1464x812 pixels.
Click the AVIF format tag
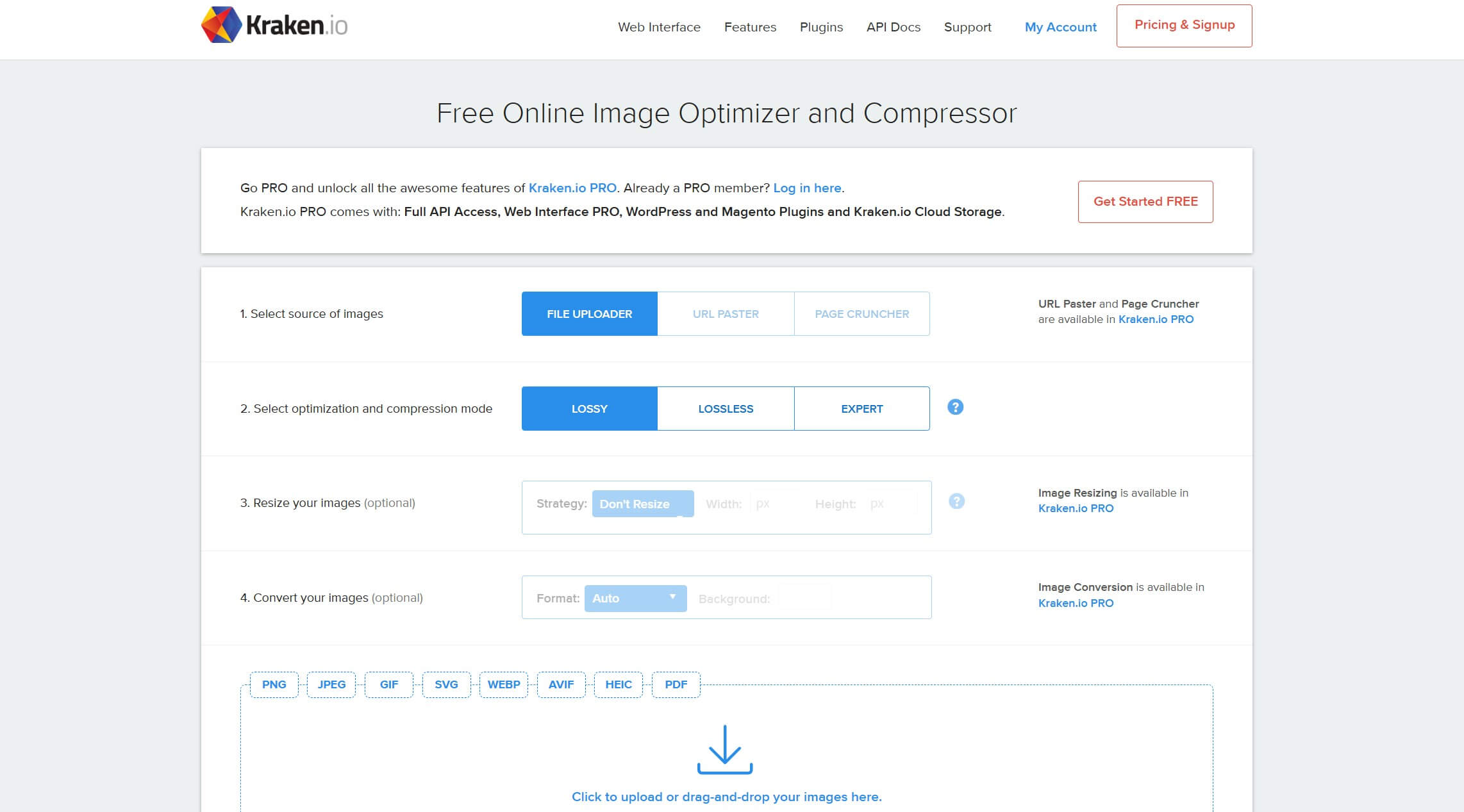(561, 684)
